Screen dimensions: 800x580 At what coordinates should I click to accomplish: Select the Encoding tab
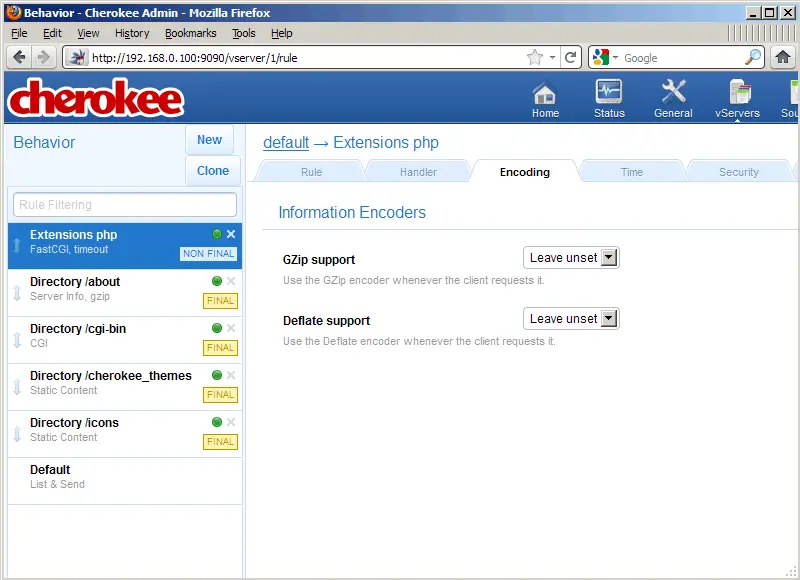524,172
